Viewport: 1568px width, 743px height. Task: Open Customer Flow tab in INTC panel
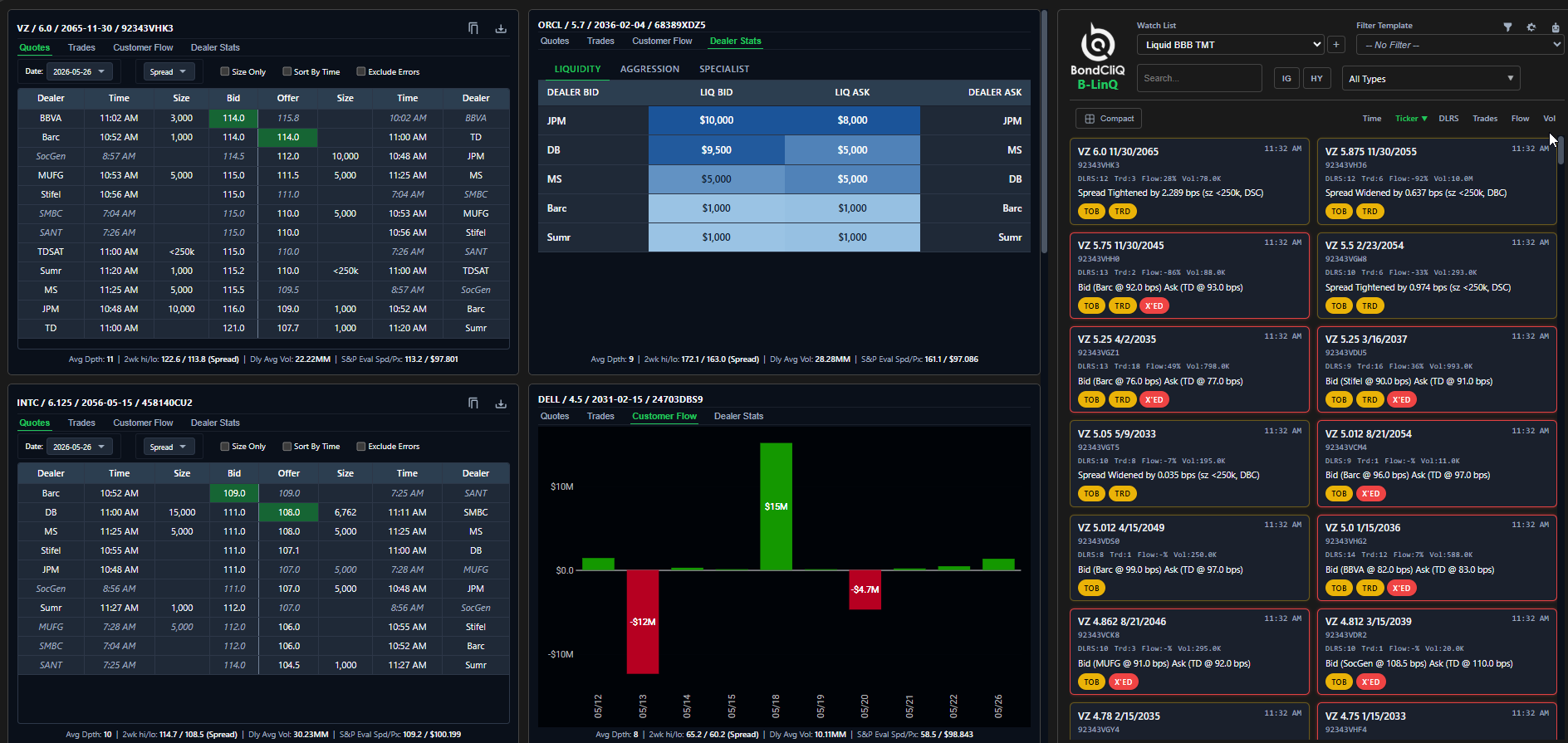click(143, 423)
